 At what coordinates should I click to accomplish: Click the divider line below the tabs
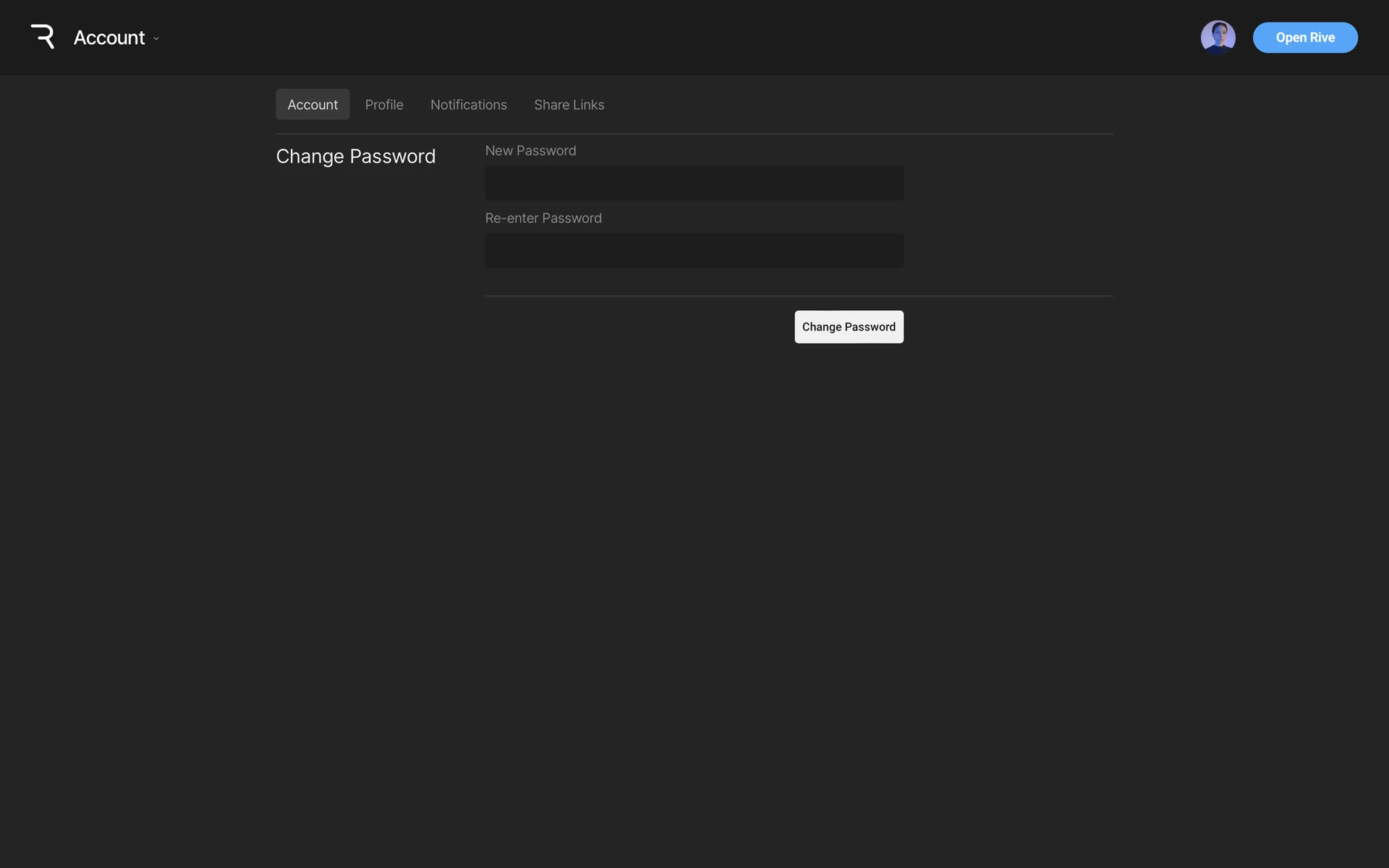(x=694, y=134)
